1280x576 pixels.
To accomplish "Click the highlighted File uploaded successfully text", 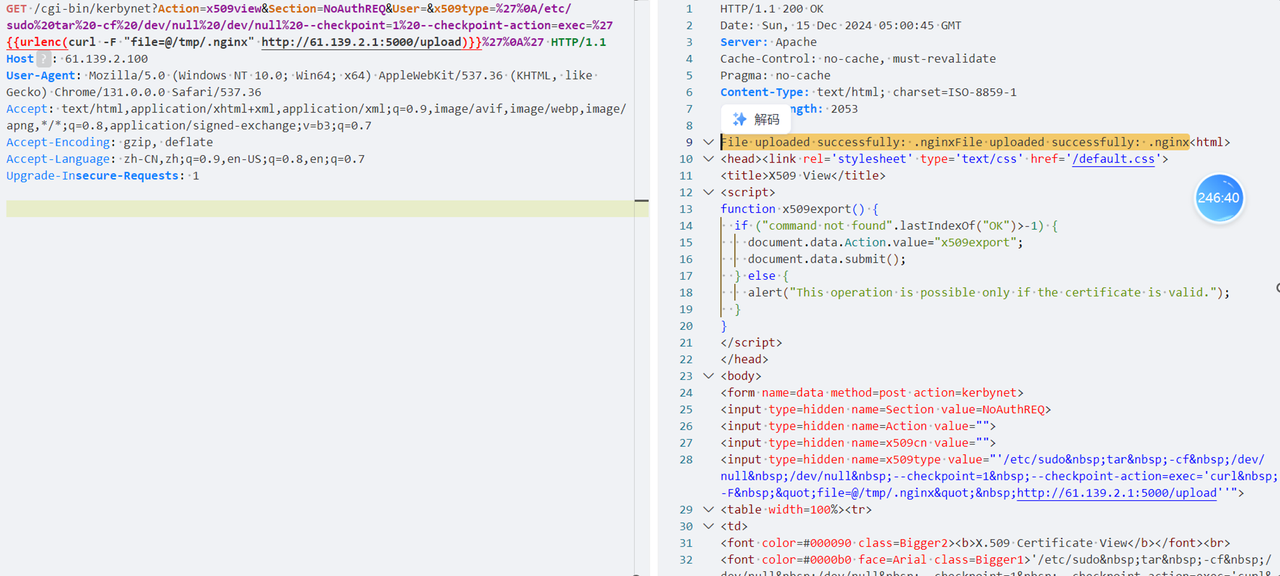I will pyautogui.click(x=955, y=142).
